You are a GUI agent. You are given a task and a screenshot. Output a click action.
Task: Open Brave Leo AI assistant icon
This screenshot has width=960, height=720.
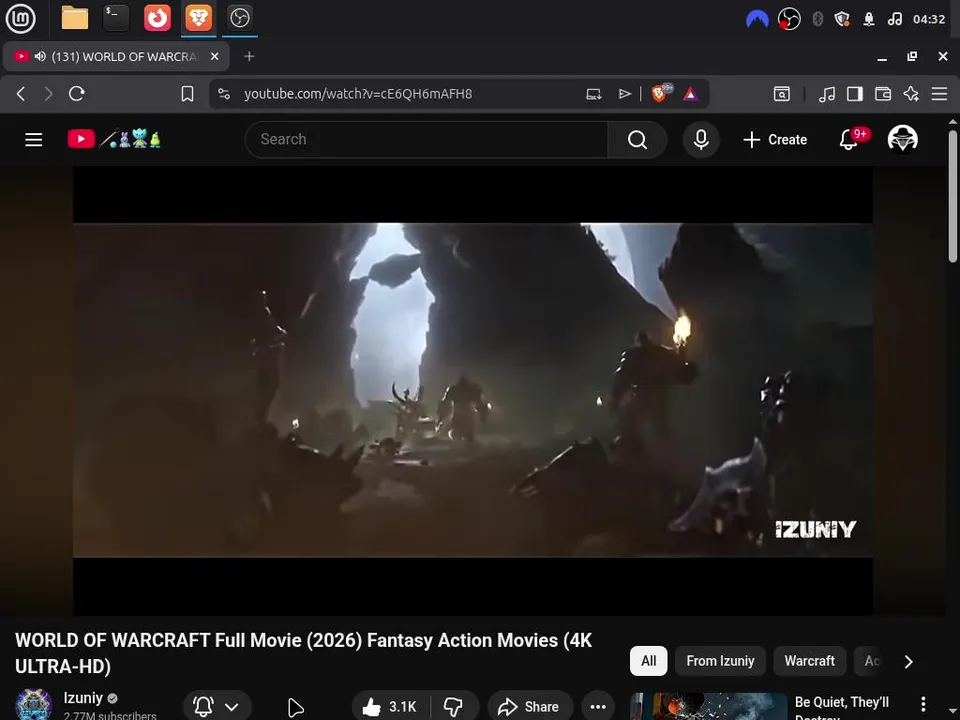(x=911, y=94)
